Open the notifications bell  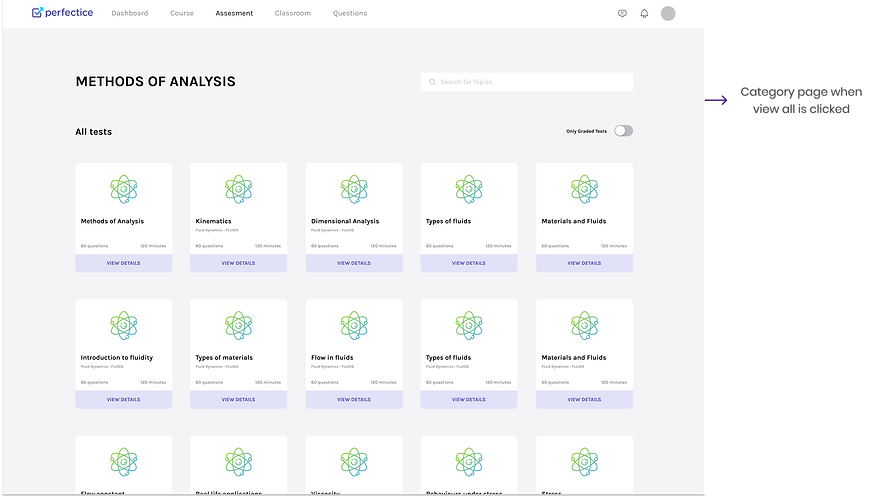pyautogui.click(x=644, y=13)
